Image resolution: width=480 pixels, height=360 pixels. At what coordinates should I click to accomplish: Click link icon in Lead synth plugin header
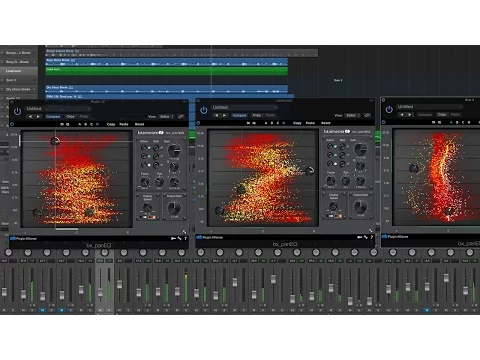[367, 115]
